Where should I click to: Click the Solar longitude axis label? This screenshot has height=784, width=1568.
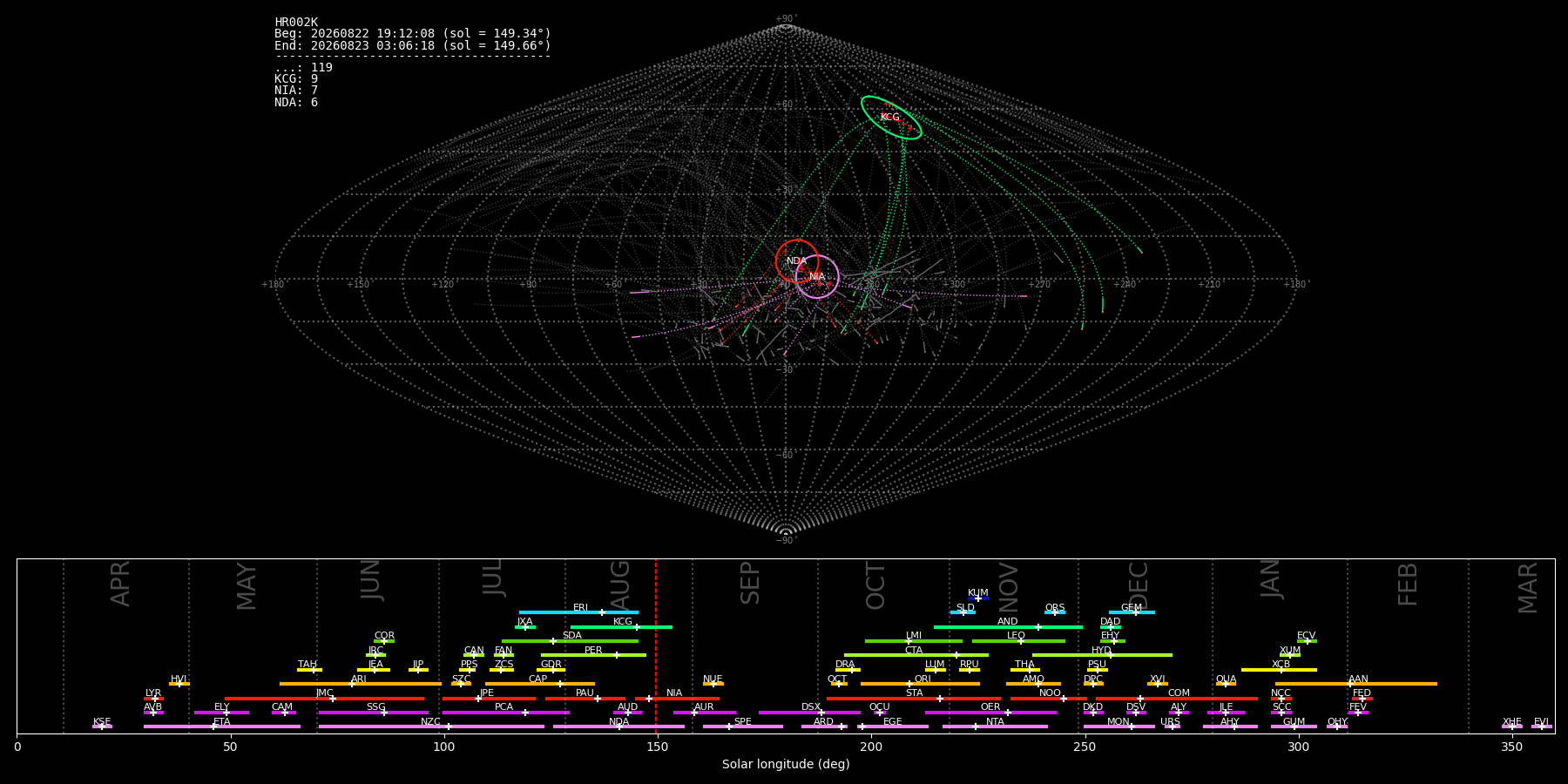[x=786, y=765]
